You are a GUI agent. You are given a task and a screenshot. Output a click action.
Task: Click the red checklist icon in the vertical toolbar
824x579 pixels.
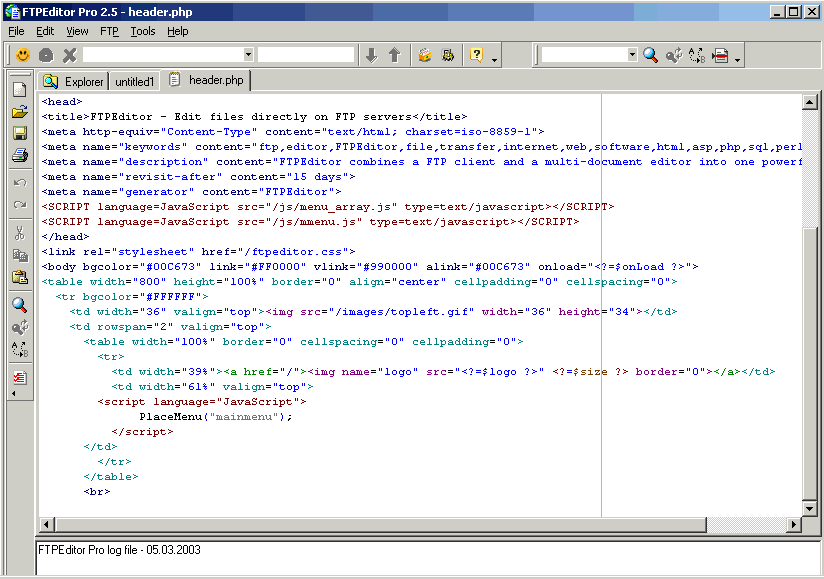(x=20, y=377)
